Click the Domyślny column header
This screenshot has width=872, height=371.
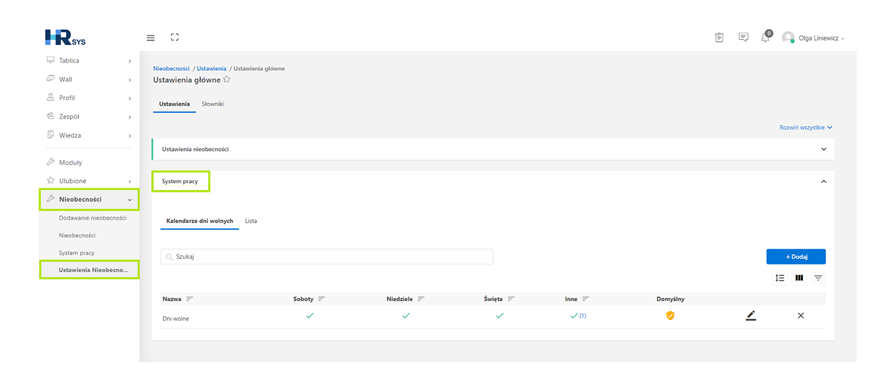pyautogui.click(x=670, y=299)
